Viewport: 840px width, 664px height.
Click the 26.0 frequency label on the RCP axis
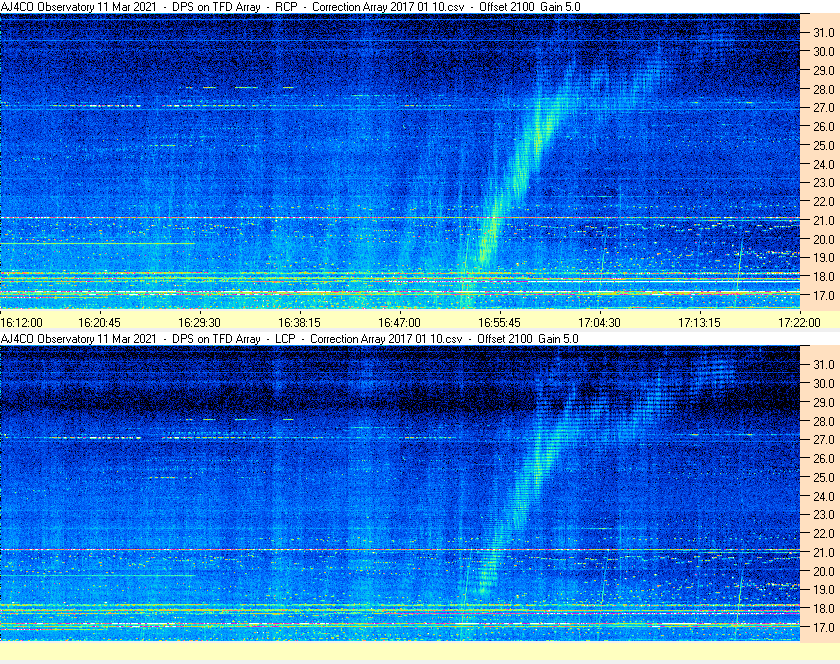tap(824, 126)
